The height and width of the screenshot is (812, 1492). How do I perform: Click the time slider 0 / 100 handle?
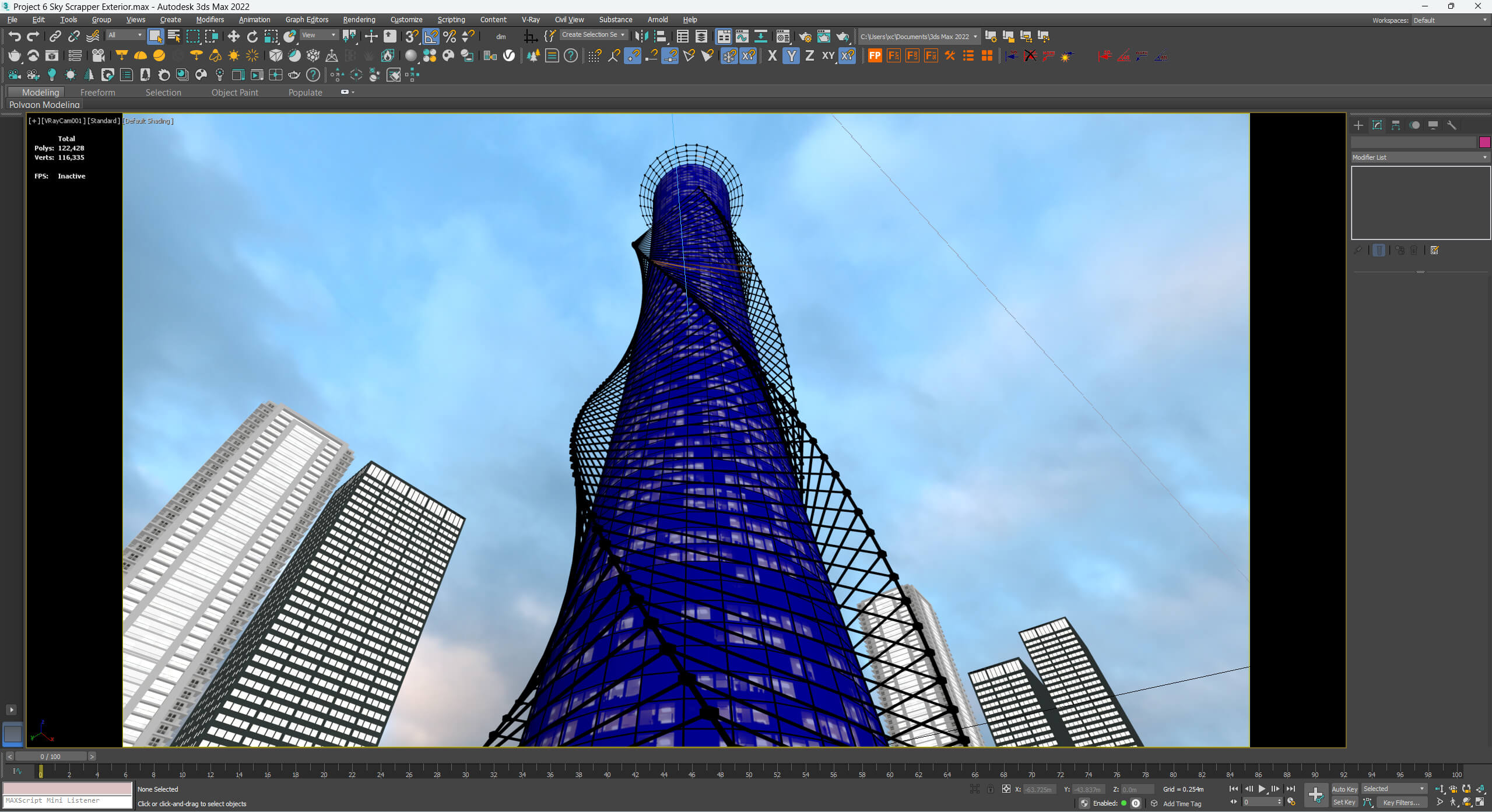coord(51,756)
